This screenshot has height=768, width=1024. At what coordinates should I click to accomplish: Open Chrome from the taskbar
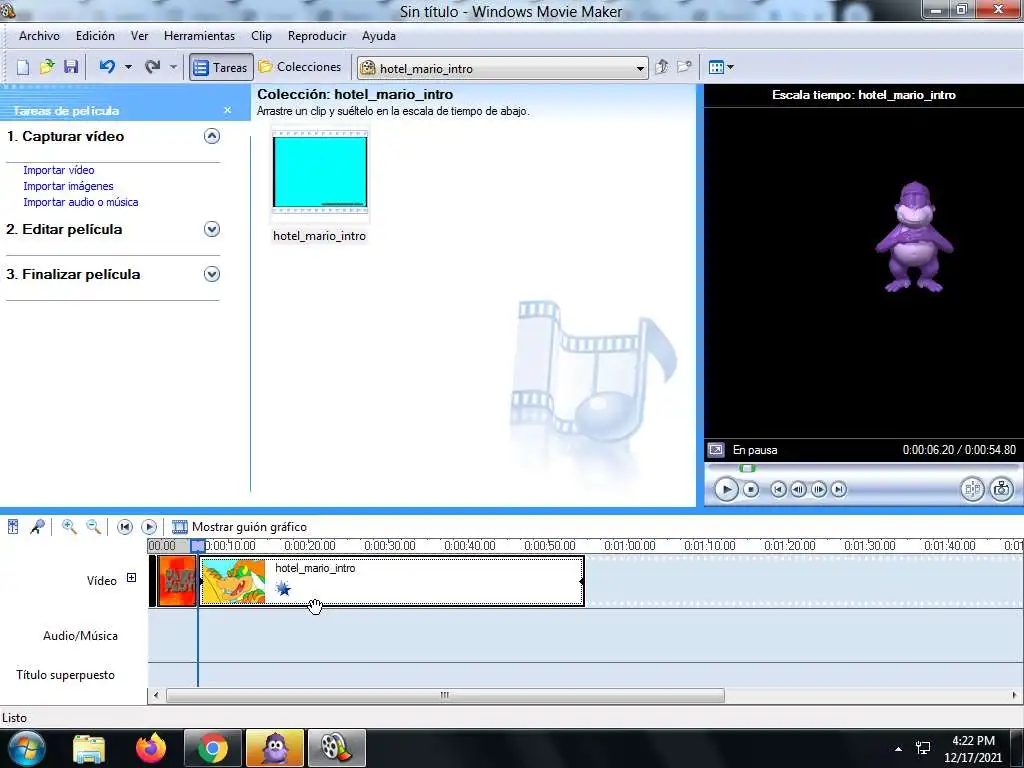point(213,748)
